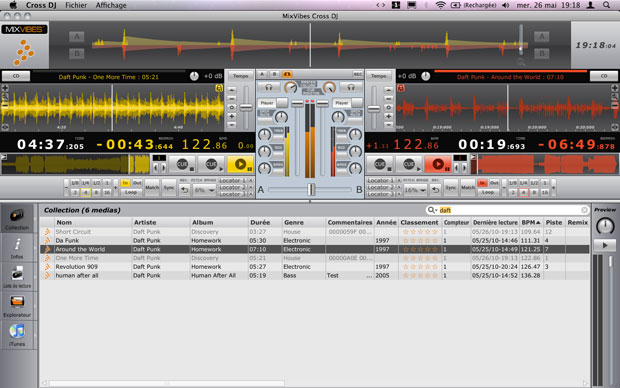Enable left channel headphone cue
The image size is (620, 388).
(x=269, y=87)
